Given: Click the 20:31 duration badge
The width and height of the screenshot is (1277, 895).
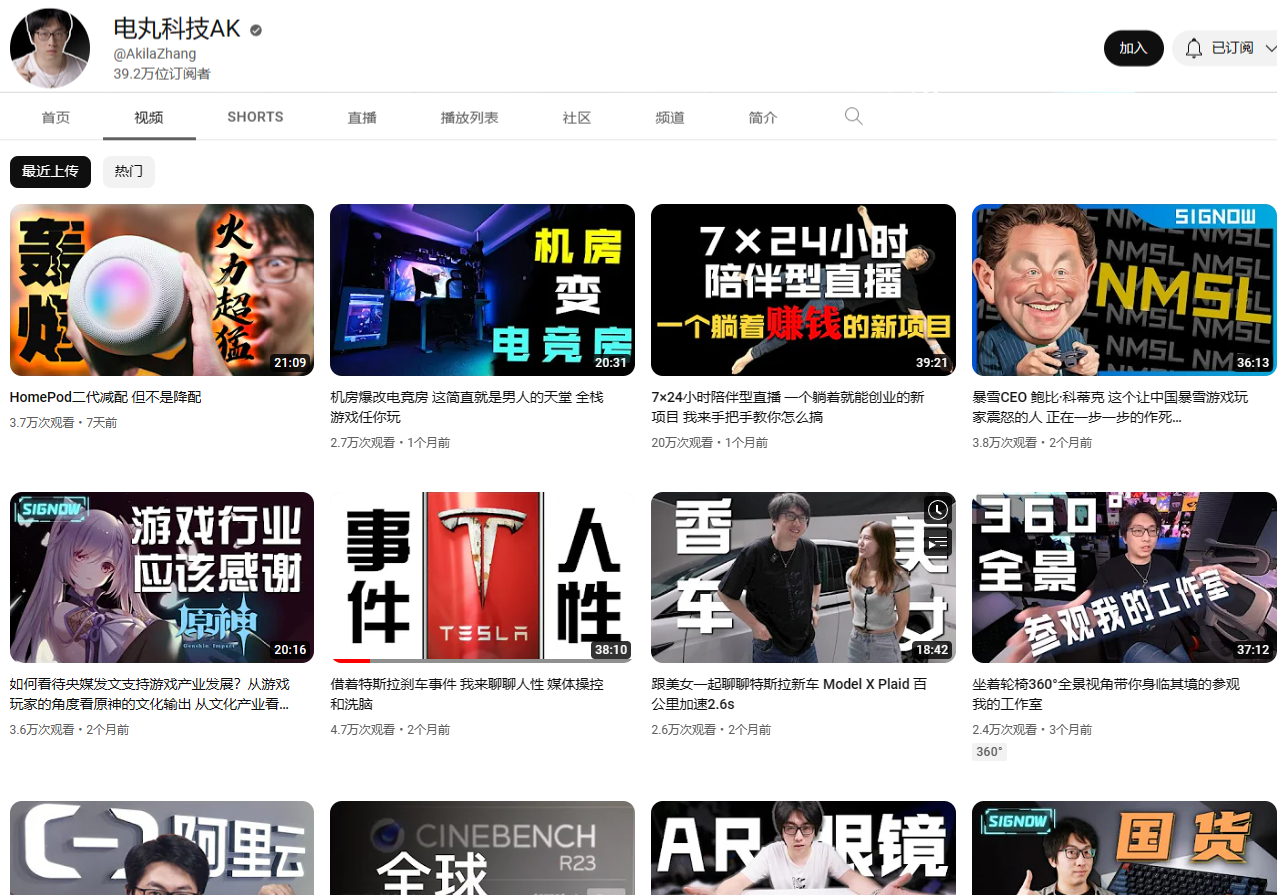Looking at the screenshot, I should (x=611, y=362).
